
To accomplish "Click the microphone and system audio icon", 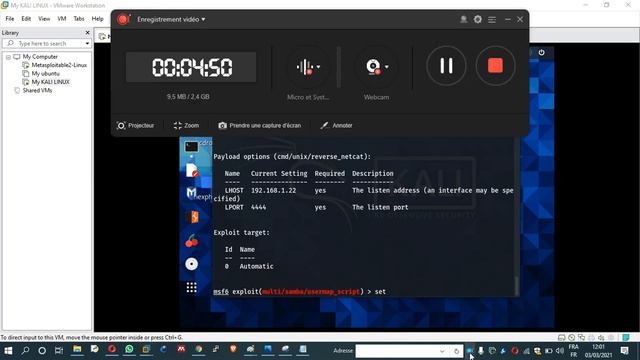I will click(x=304, y=67).
